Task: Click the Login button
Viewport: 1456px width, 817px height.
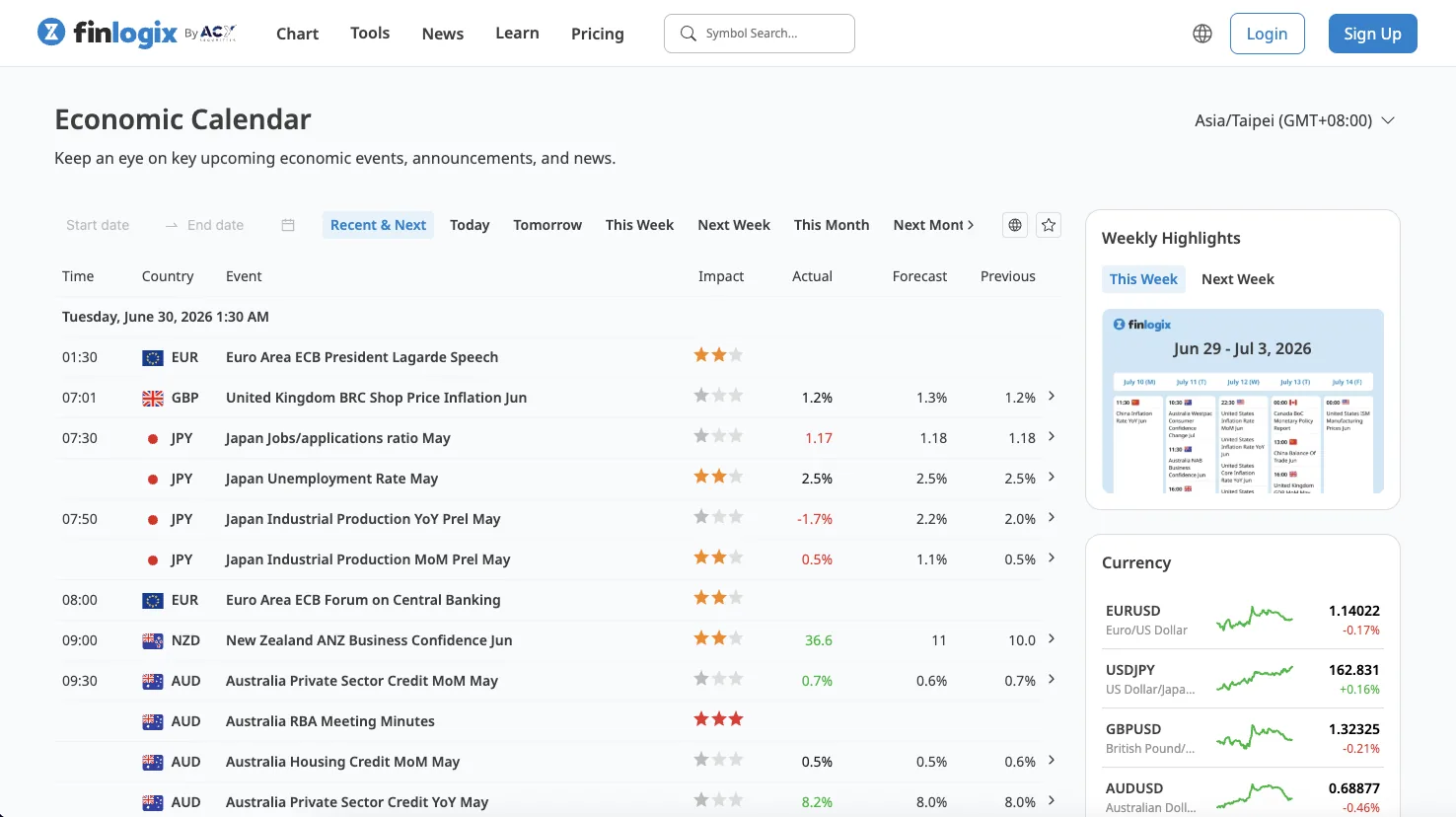Action: (1267, 34)
